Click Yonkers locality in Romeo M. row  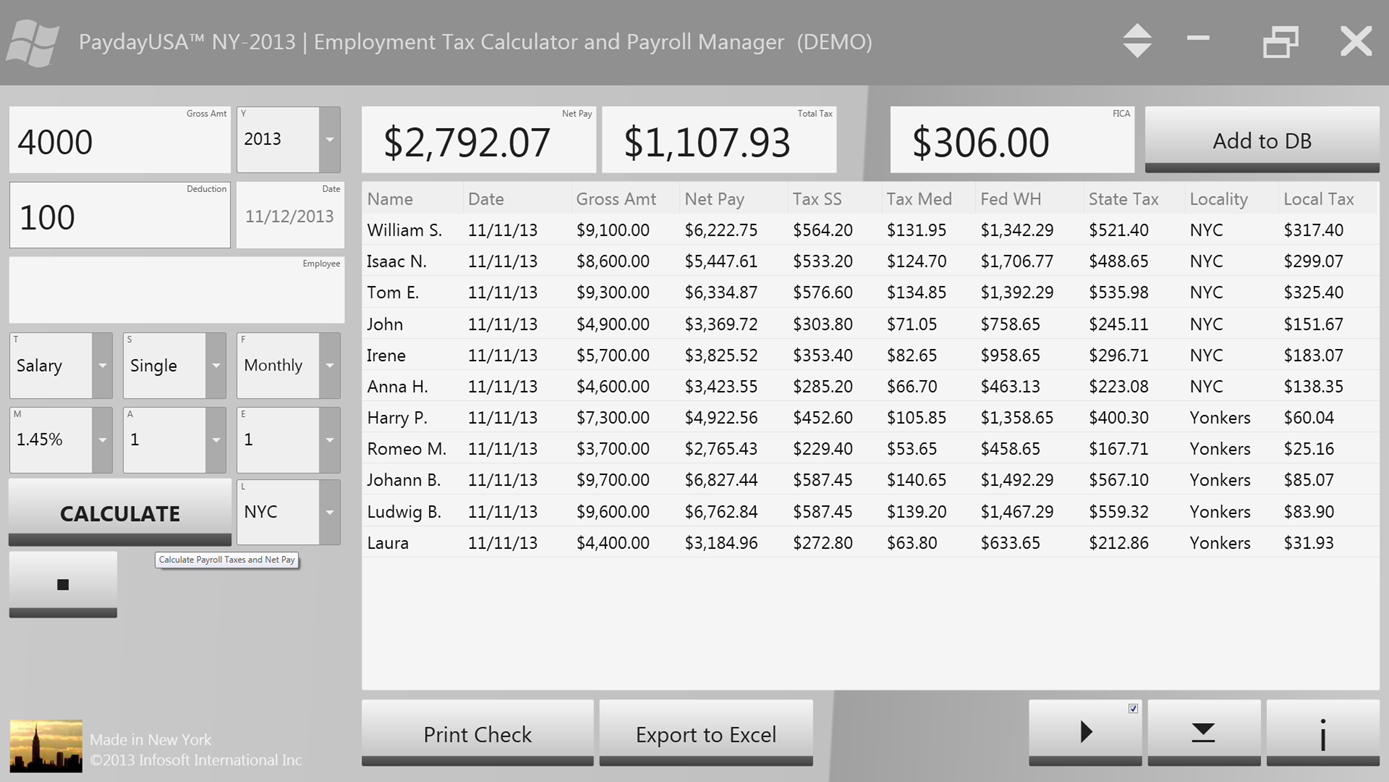click(x=1220, y=448)
